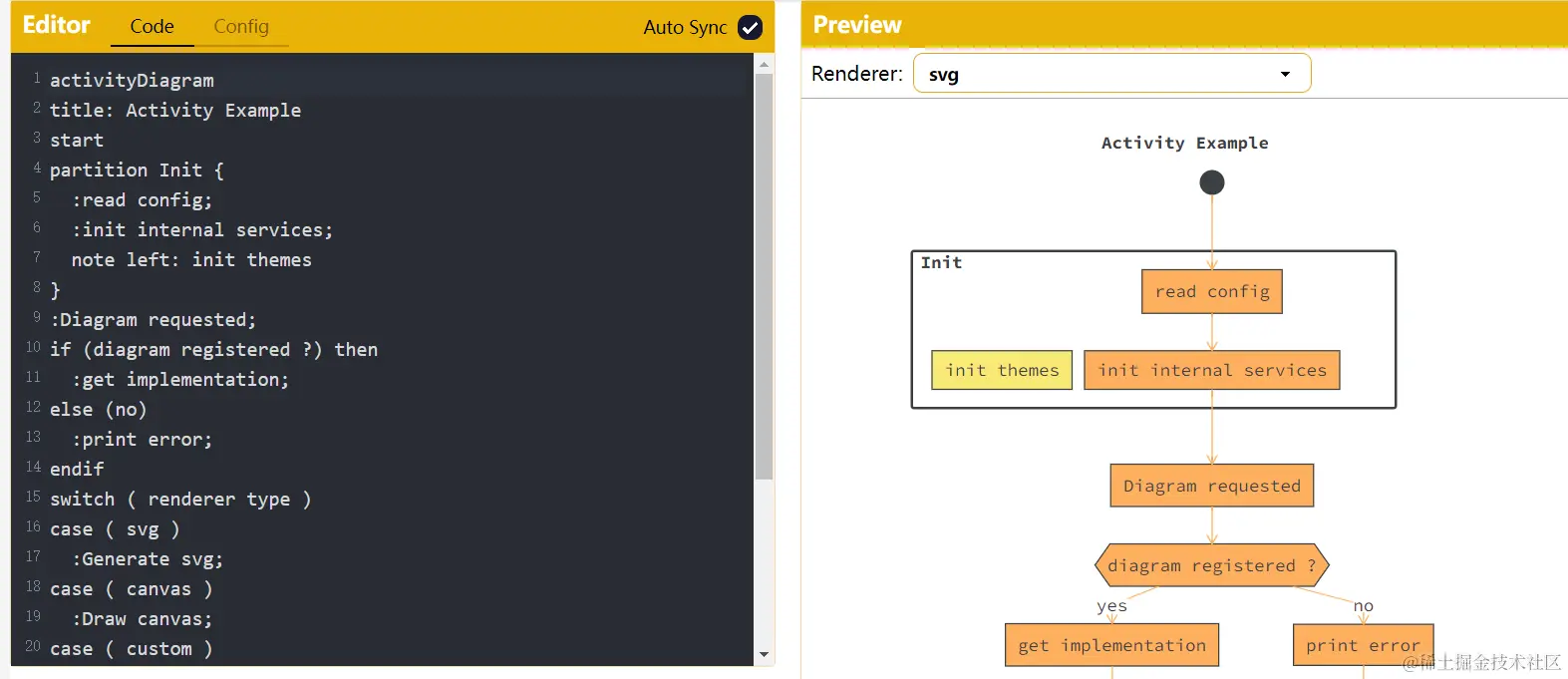Click the 'start' code line
This screenshot has width=1568, height=679.
77,140
